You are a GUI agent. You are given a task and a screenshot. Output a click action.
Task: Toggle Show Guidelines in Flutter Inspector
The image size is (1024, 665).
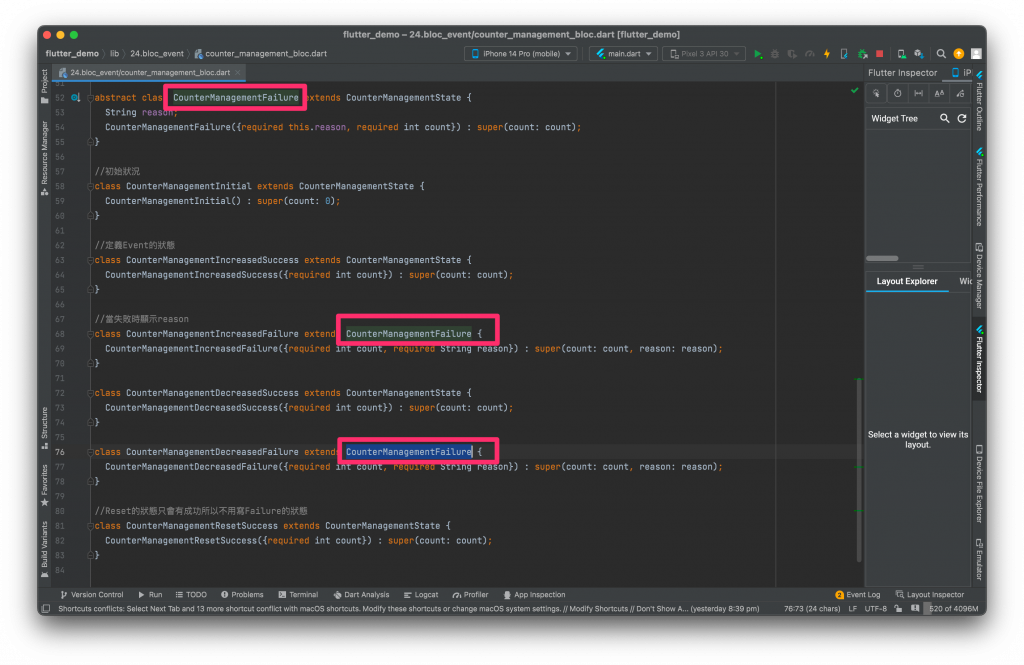918,93
